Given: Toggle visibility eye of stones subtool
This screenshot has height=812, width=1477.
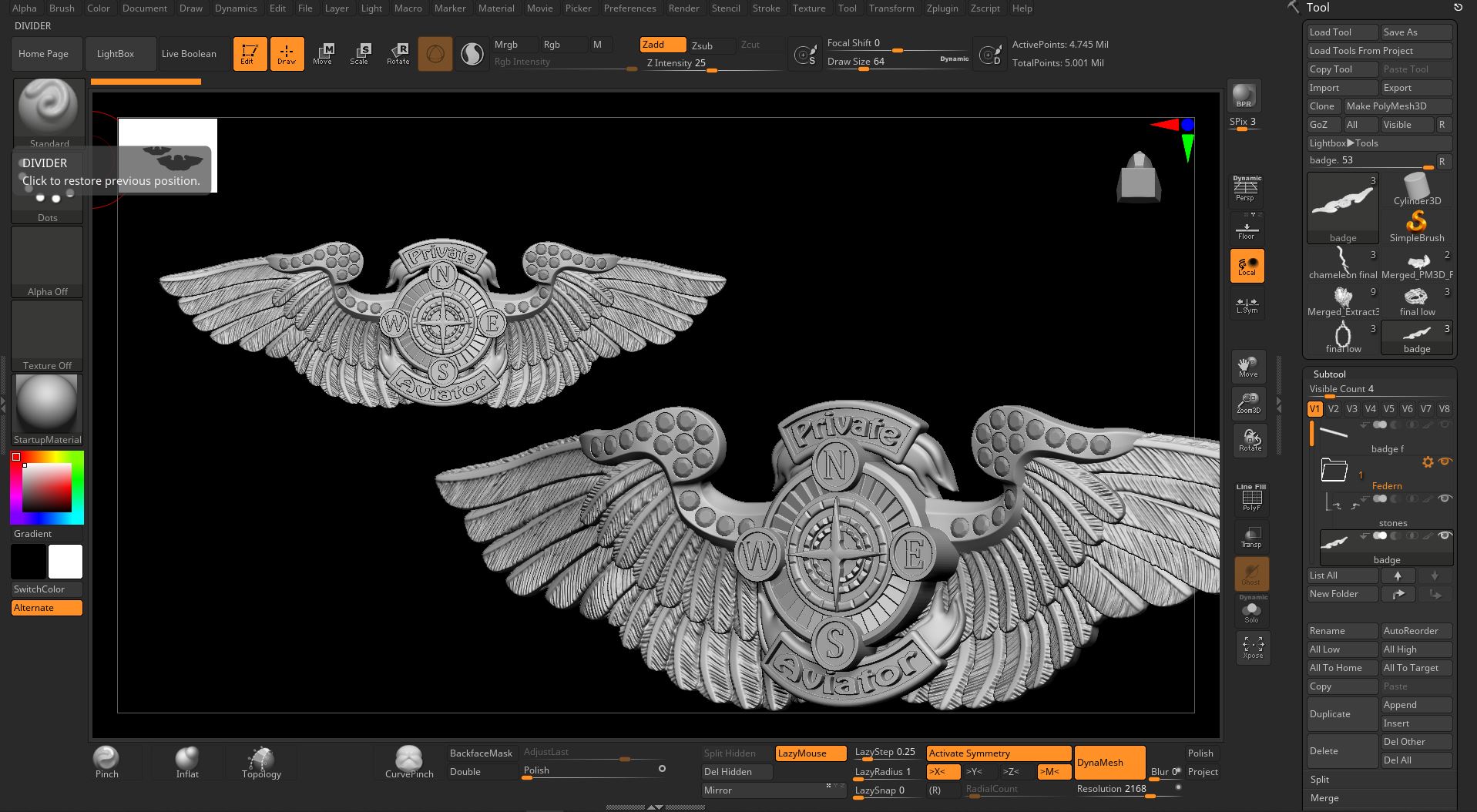Looking at the screenshot, I should point(1445,498).
